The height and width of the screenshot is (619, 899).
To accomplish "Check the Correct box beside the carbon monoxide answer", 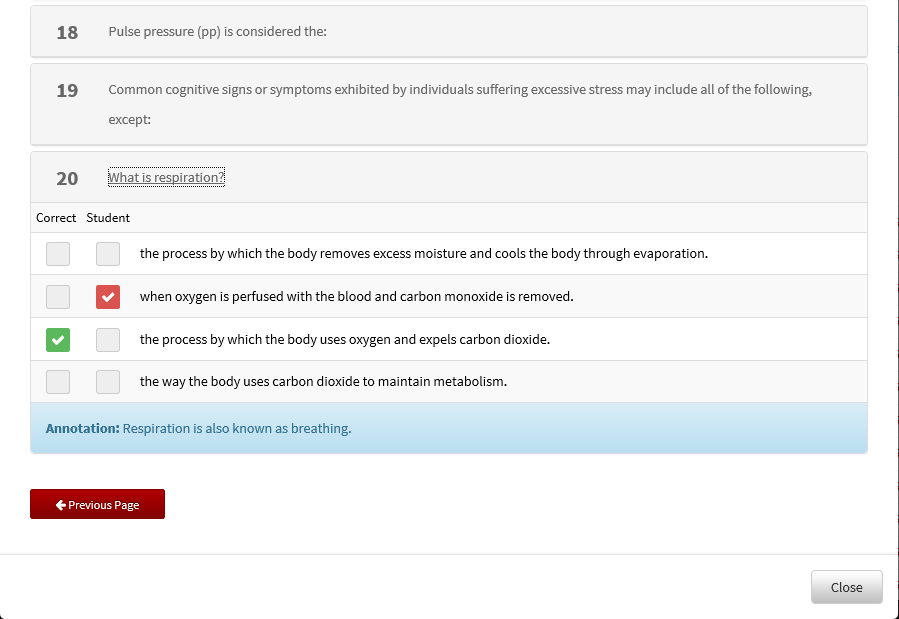I will (57, 296).
